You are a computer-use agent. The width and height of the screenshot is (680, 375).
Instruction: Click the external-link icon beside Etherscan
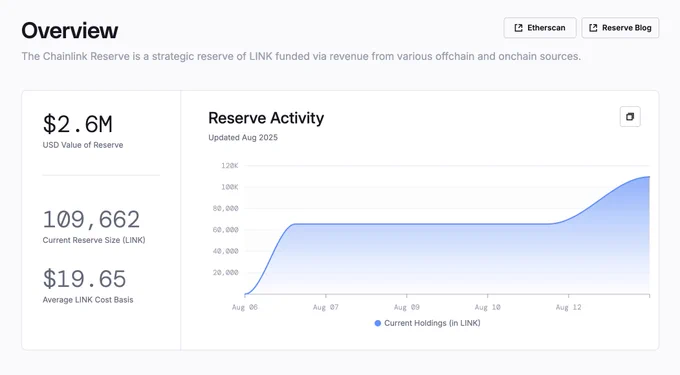(x=518, y=28)
